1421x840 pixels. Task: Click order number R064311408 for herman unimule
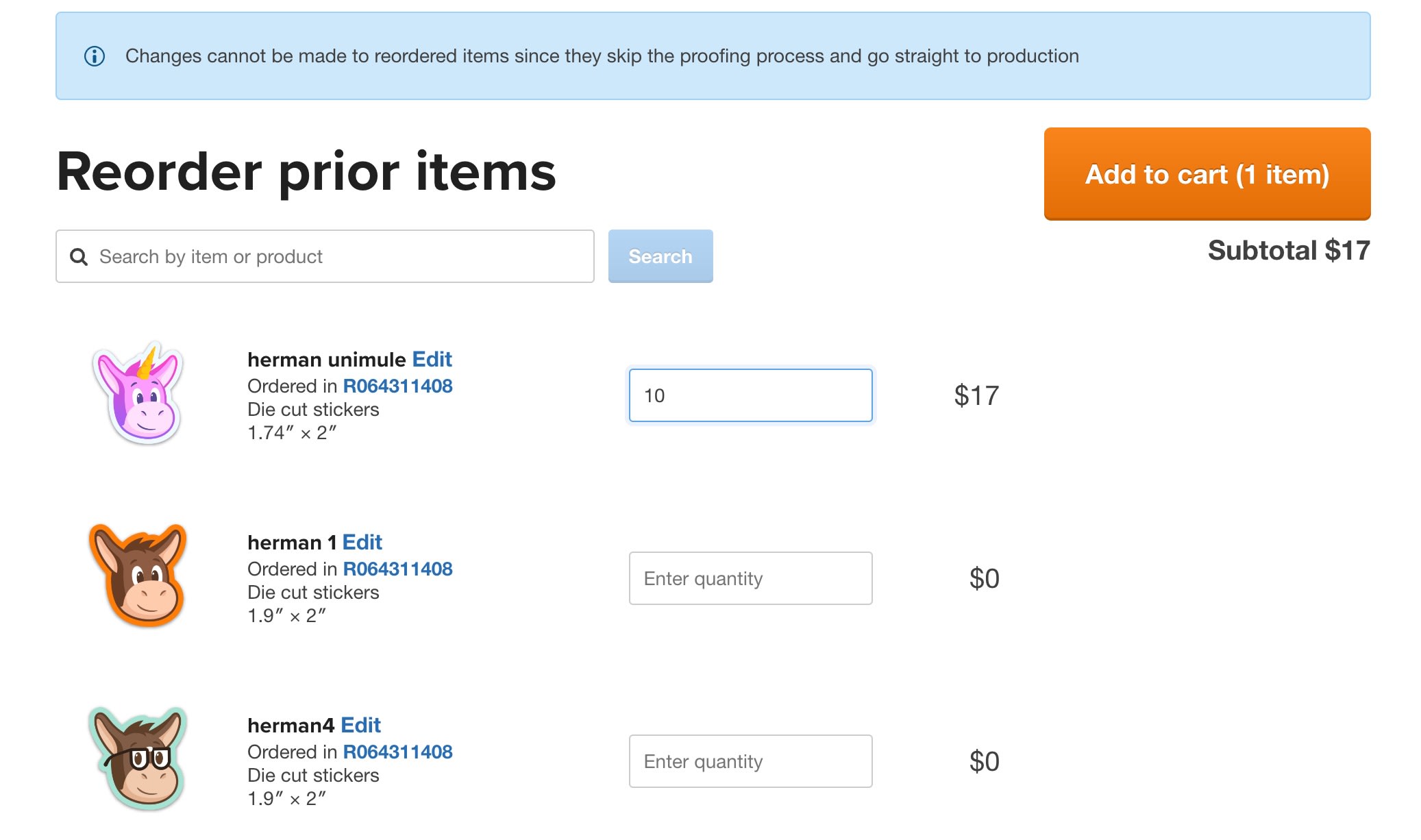tap(397, 385)
